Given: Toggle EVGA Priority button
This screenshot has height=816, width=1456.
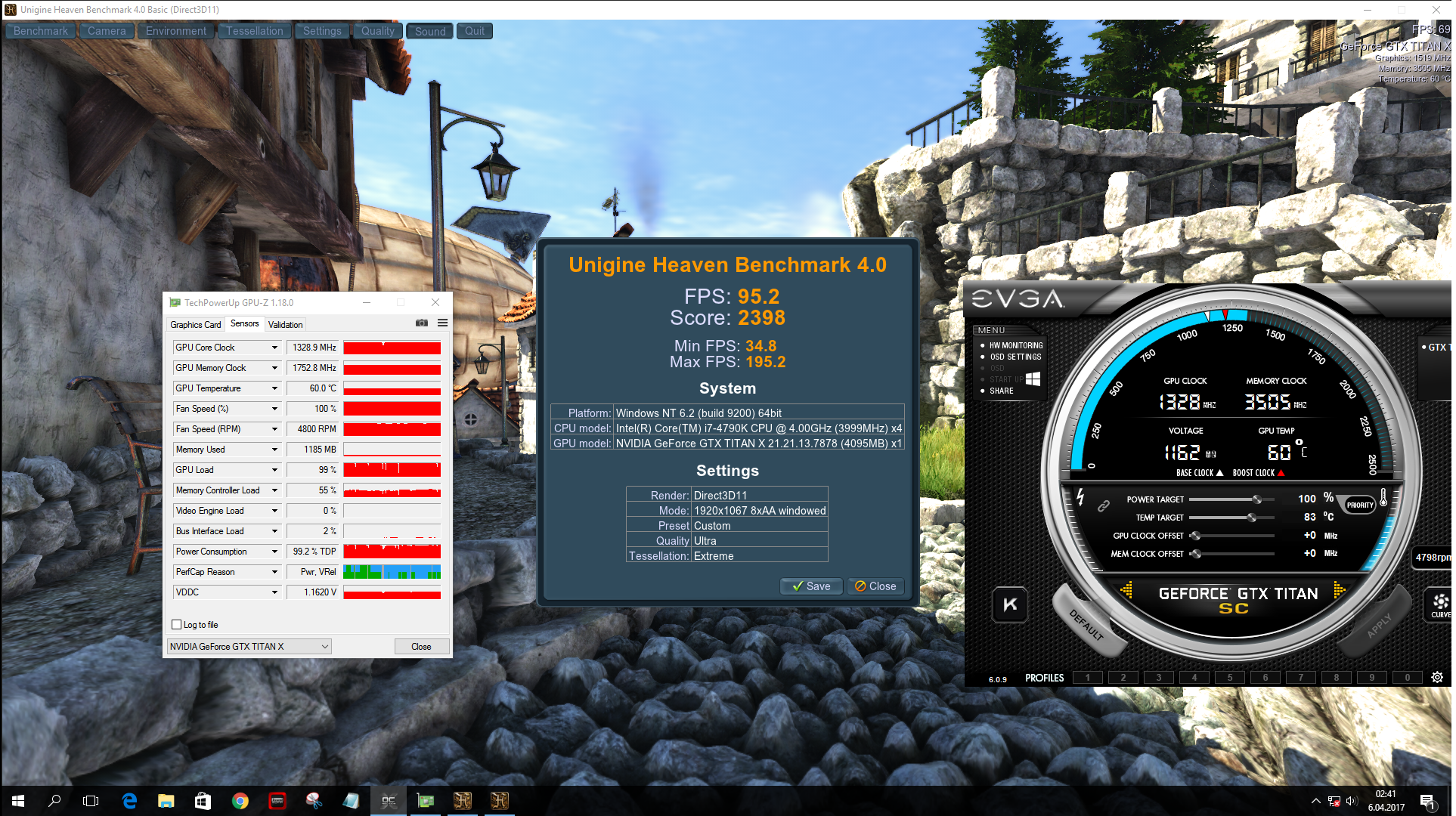Looking at the screenshot, I should (1359, 505).
